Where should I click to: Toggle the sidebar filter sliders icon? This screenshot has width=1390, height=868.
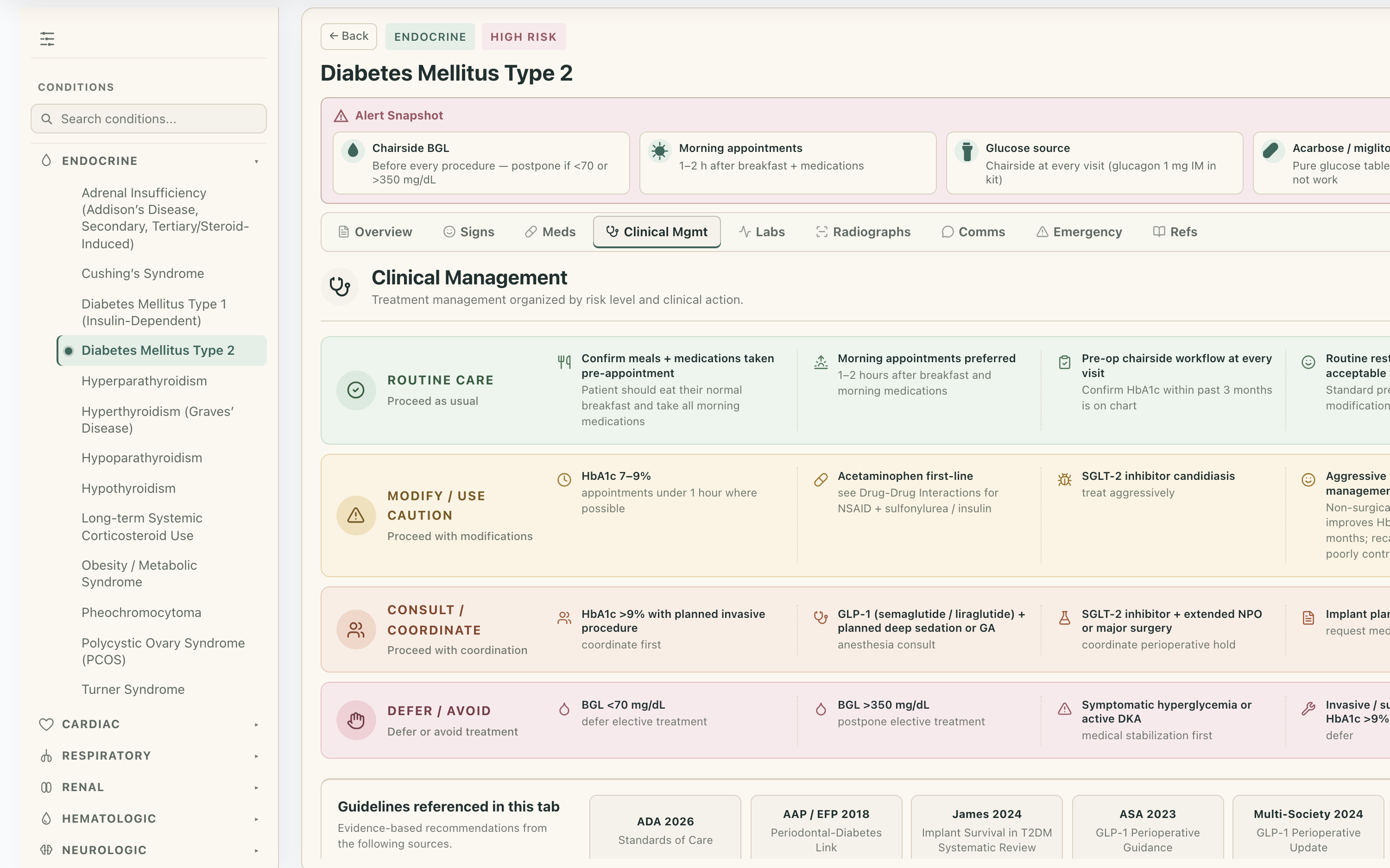47,39
